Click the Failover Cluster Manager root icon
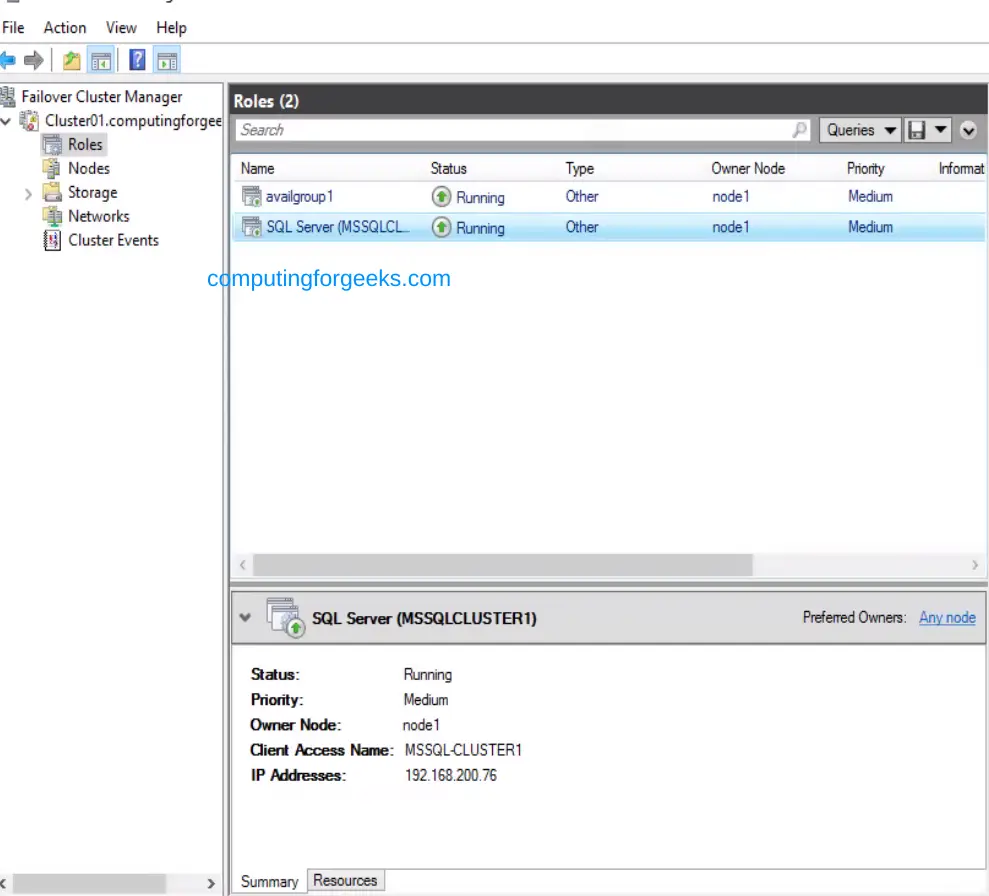 click(8, 96)
